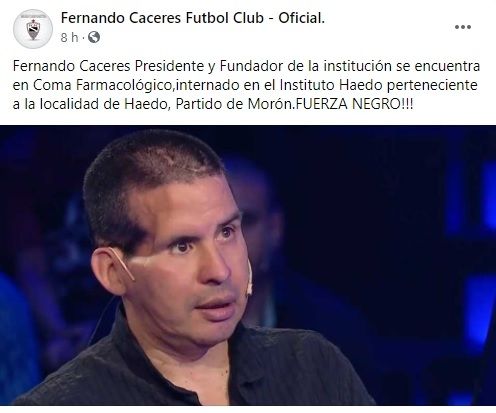This screenshot has width=496, height=413.
Task: Click 'Partido de Morón' in the caption
Action: [234, 104]
